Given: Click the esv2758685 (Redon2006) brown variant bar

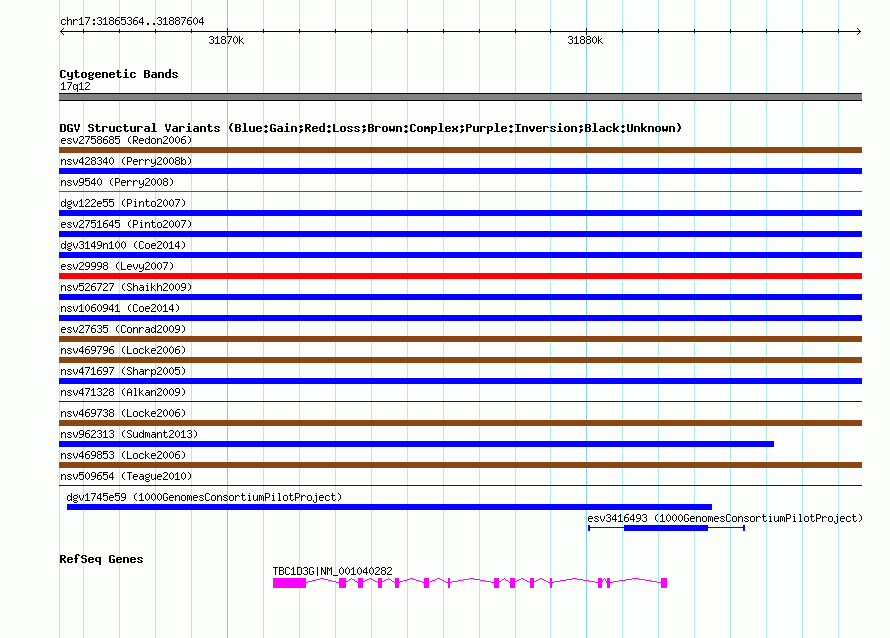Looking at the screenshot, I should click(x=460, y=150).
